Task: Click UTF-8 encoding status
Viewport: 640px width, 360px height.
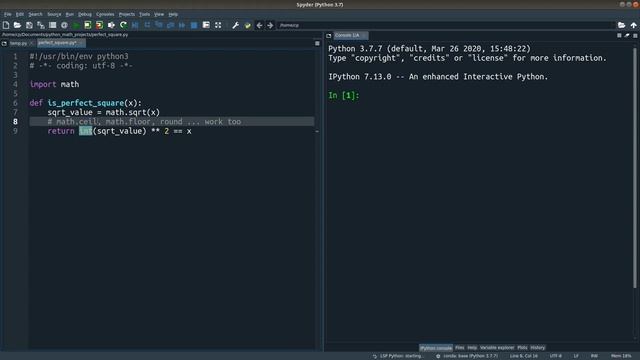Action: (x=556, y=356)
